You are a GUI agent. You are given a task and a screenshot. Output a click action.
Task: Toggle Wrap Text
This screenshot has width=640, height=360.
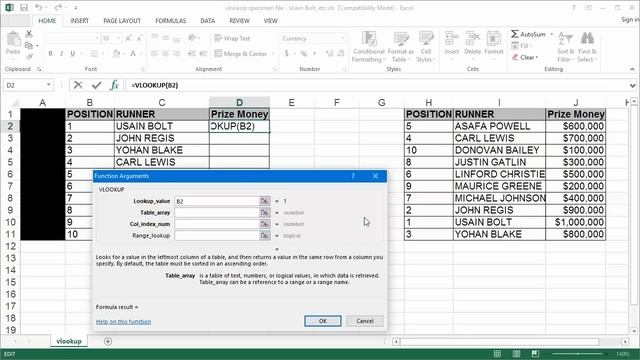(232, 38)
